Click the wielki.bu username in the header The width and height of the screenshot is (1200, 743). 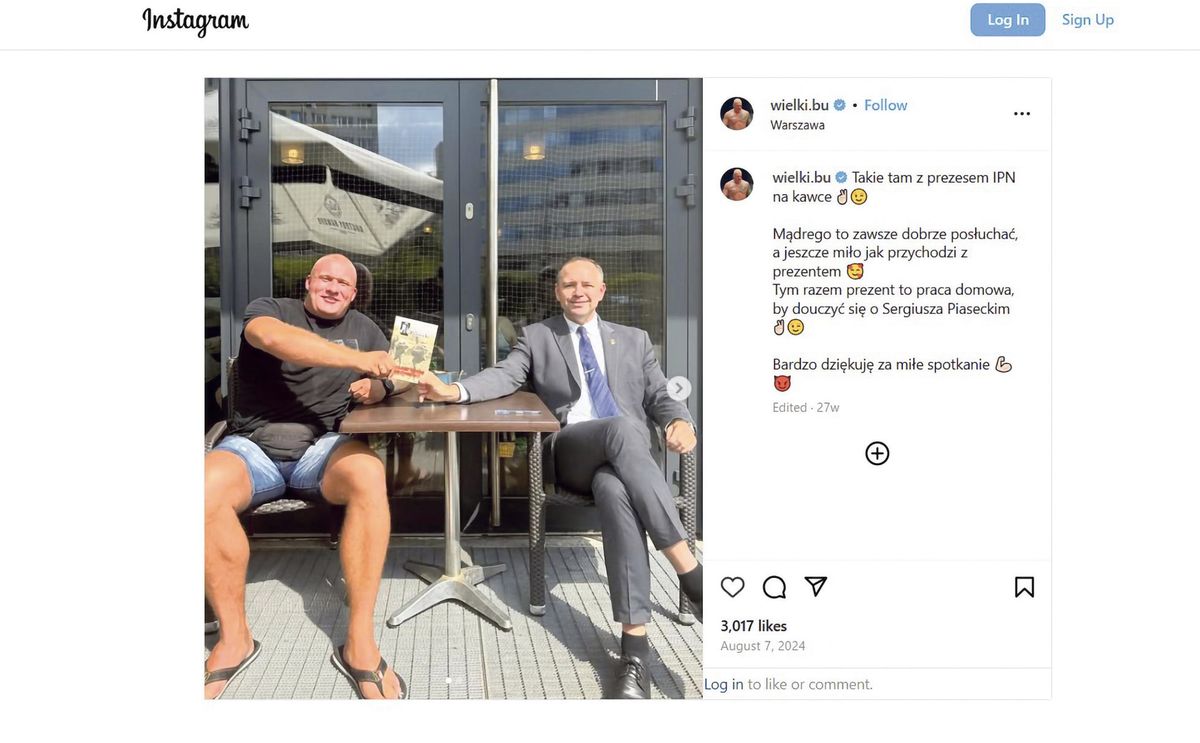[800, 105]
